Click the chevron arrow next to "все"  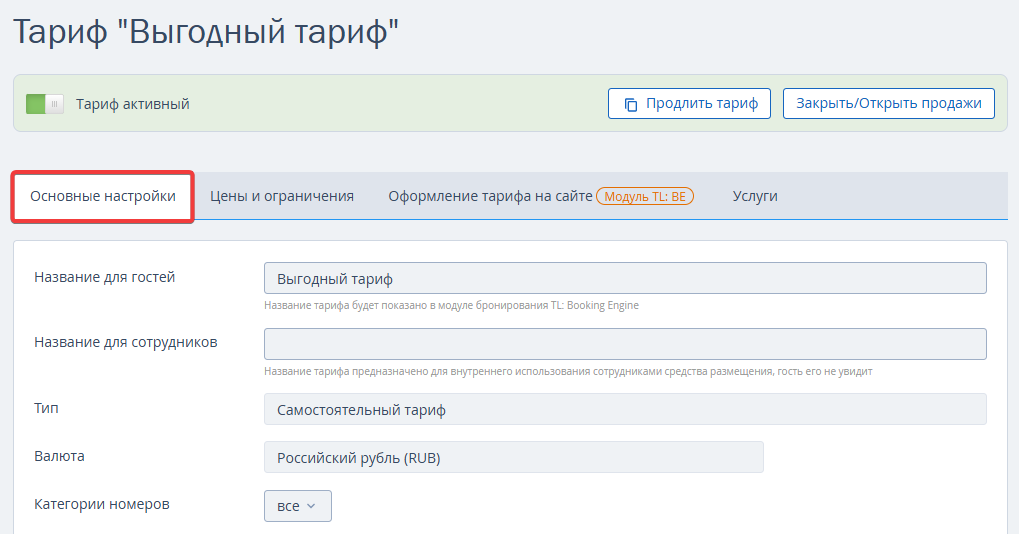311,506
